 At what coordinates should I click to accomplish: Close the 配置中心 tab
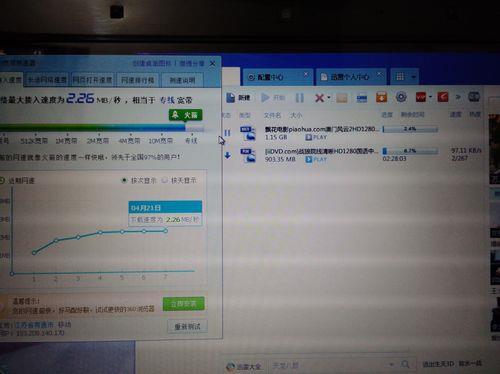click(x=306, y=74)
